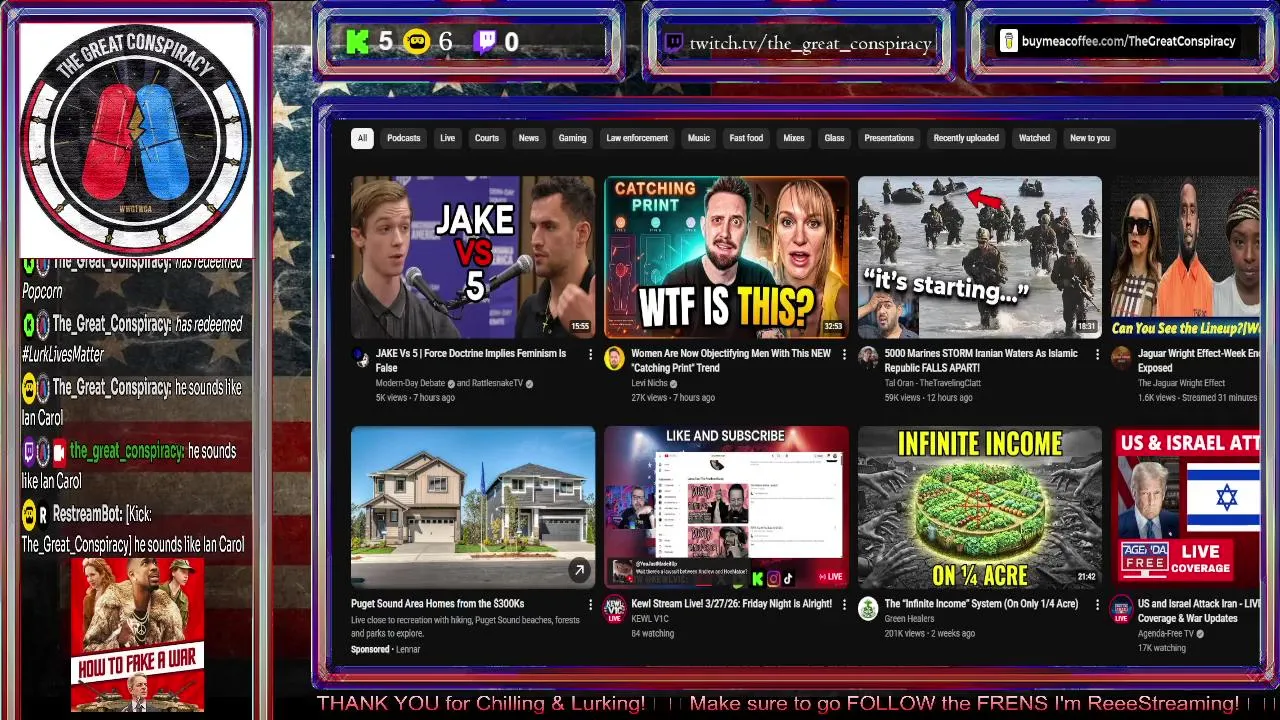Open 'Kewl Stream Live! 3/27/26' title
This screenshot has height=720, width=1280.
point(731,604)
